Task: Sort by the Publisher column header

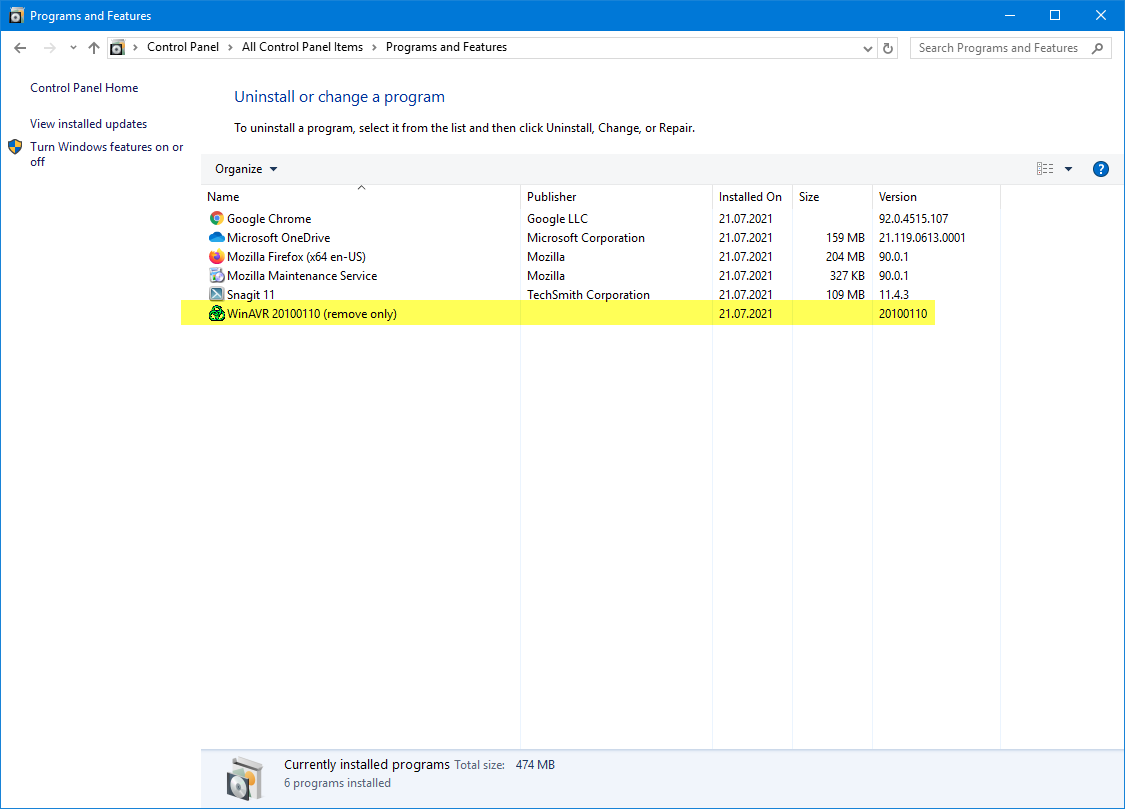Action: point(616,196)
